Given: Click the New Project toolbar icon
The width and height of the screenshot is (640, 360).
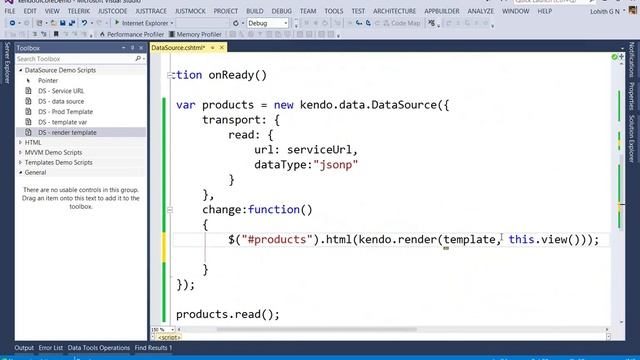Looking at the screenshot, I should tap(39, 23).
